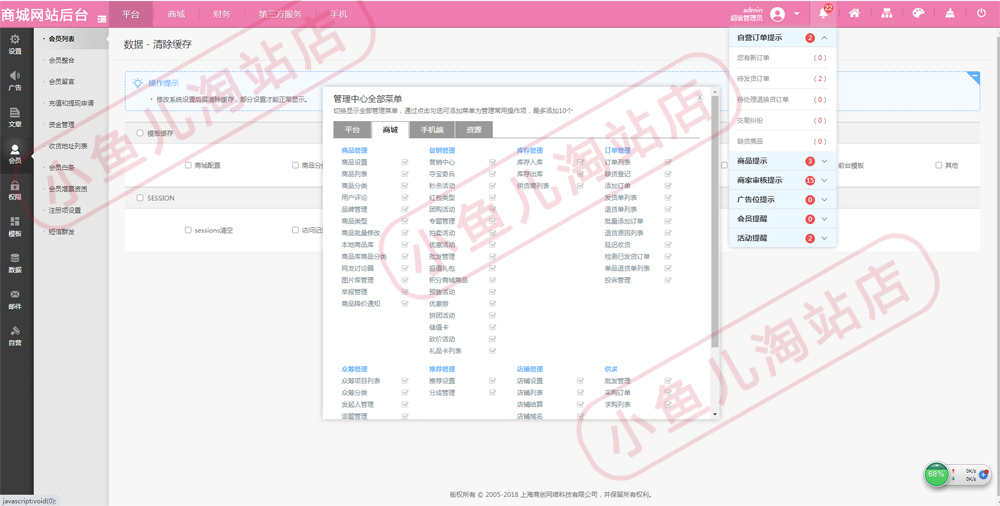Open the sitemap hierarchy icon
This screenshot has height=506, width=1000.
(886, 13)
